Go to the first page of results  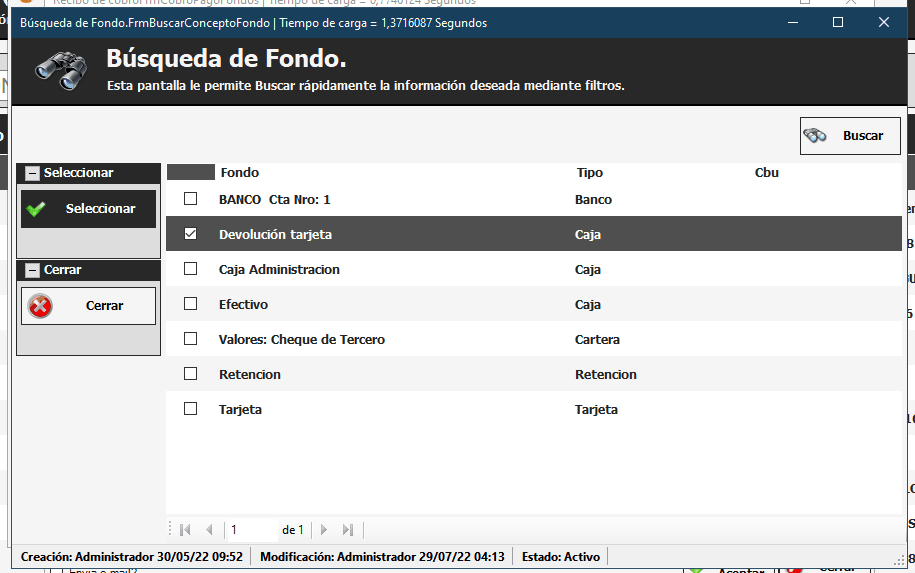pyautogui.click(x=185, y=530)
